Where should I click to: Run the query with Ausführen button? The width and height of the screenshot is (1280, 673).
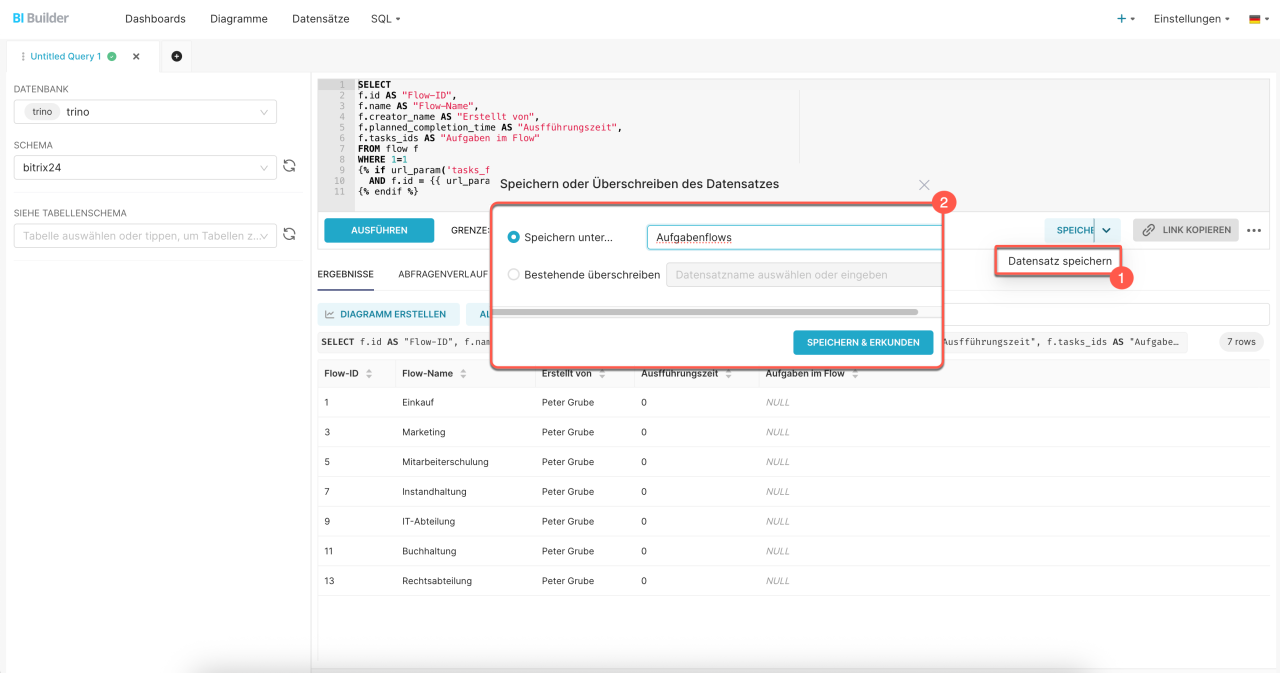(x=379, y=230)
